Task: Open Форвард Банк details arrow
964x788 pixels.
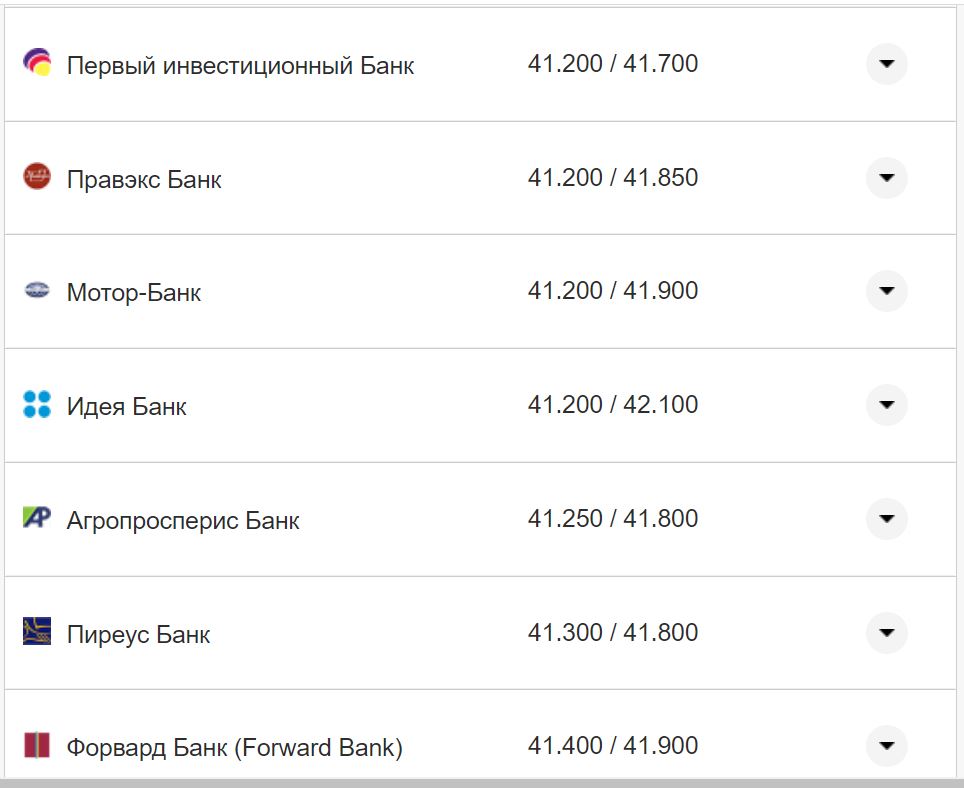Action: click(x=886, y=746)
